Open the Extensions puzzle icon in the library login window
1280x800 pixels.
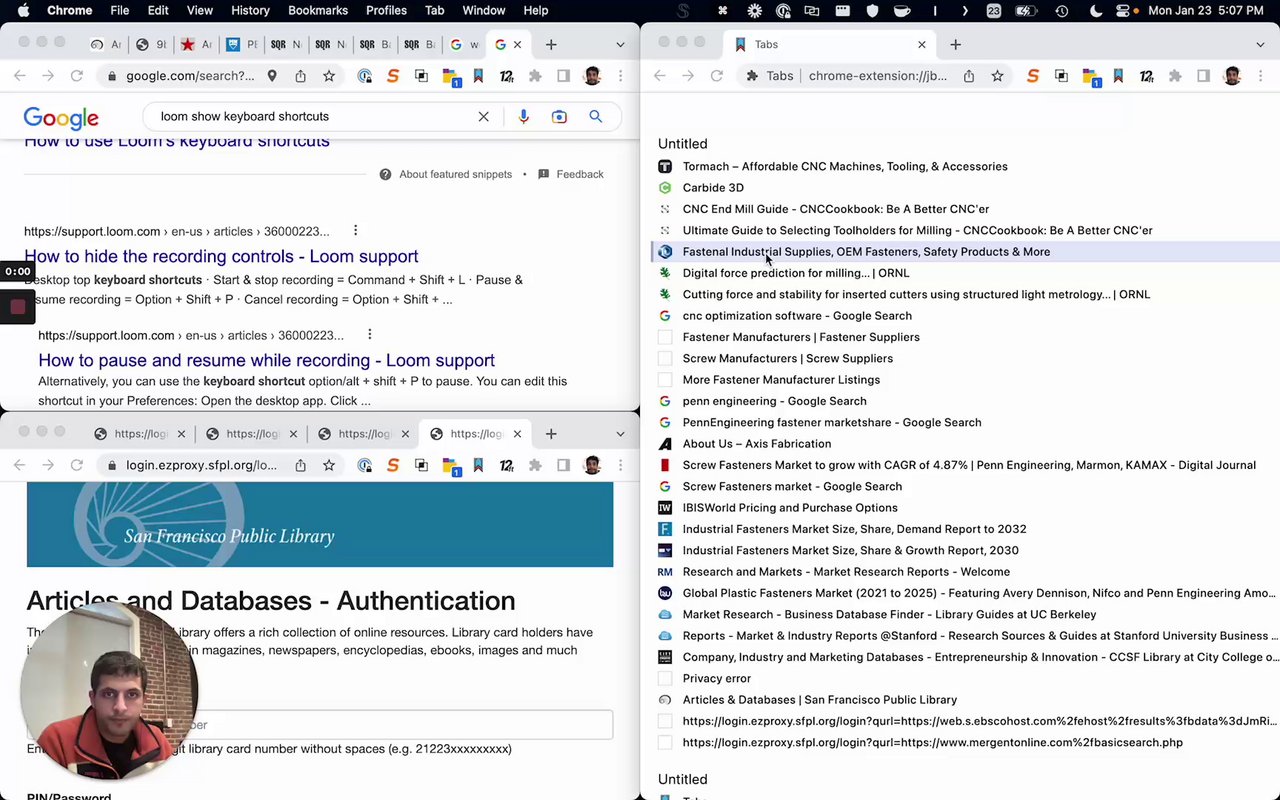point(535,465)
